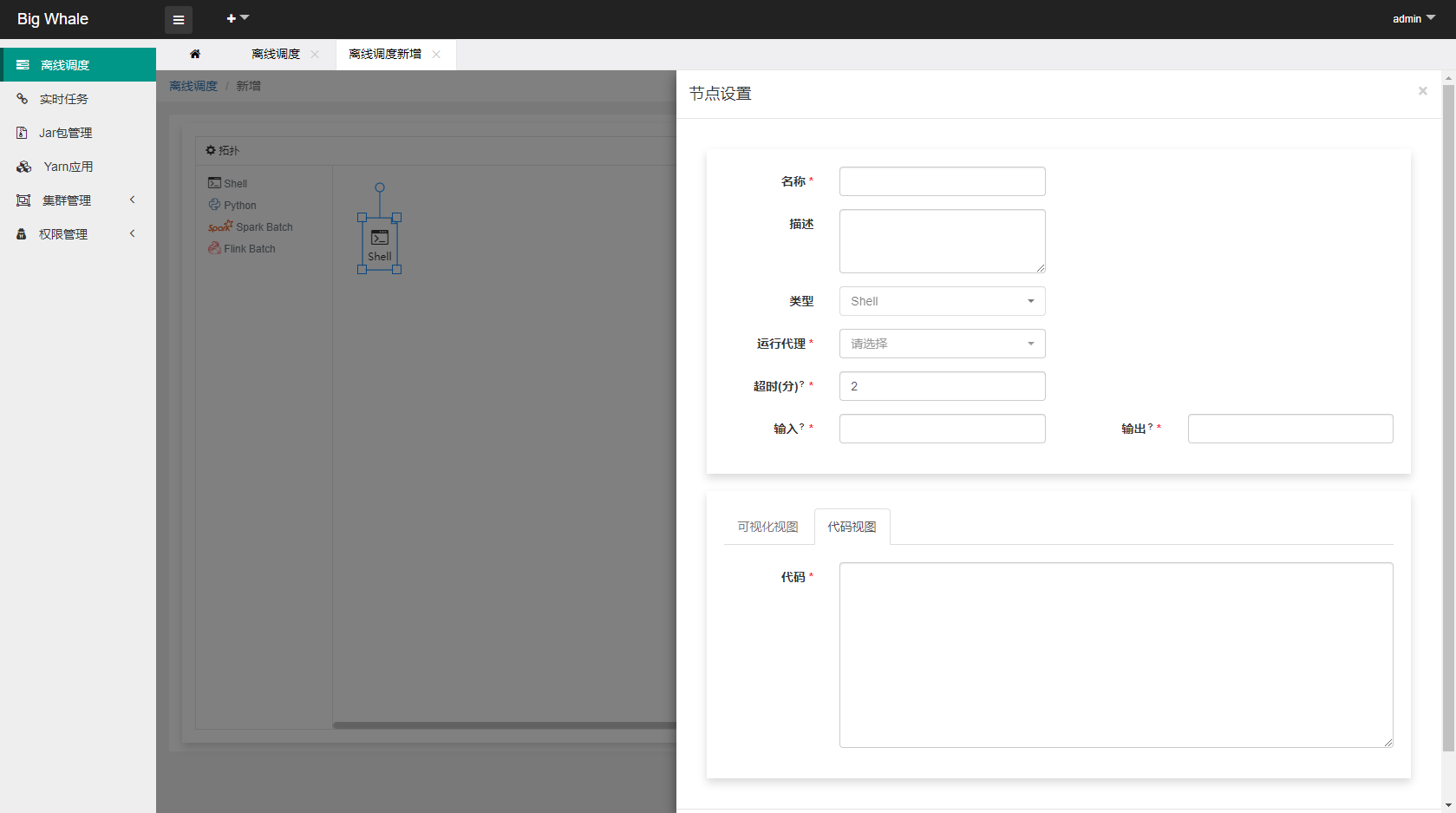Click the 超时(分) help question mark
The image size is (1456, 813).
(x=802, y=384)
